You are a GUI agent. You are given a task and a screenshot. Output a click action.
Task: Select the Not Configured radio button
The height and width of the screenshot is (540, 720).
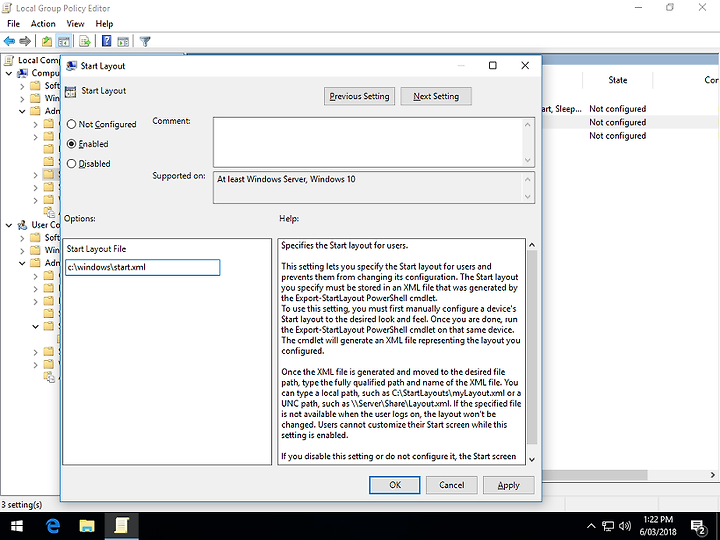71,124
